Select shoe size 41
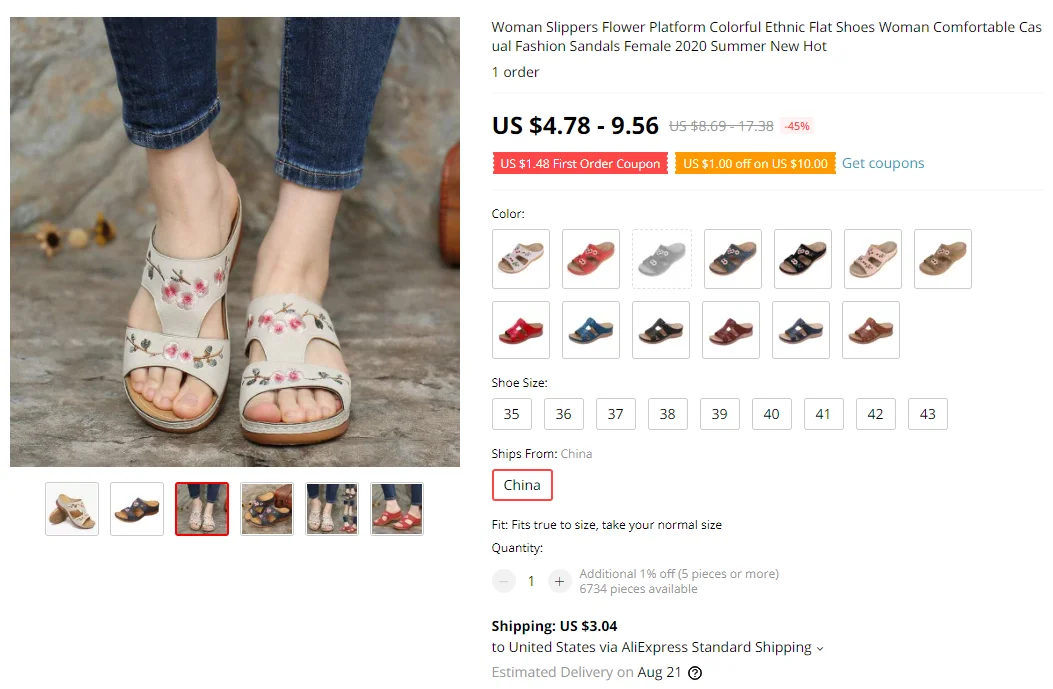The width and height of the screenshot is (1053, 689). click(x=823, y=414)
